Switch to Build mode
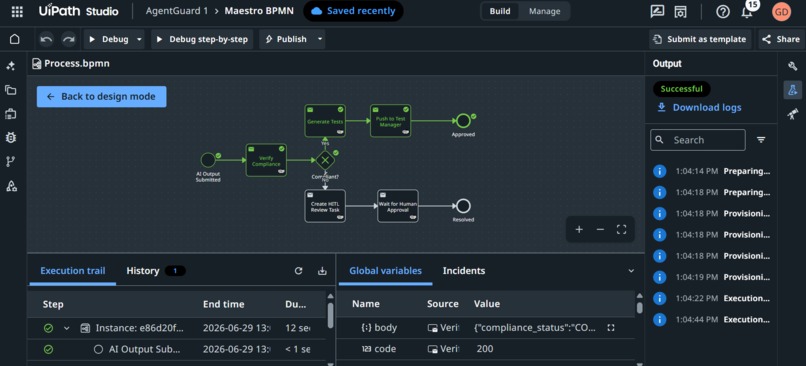The height and width of the screenshot is (366, 806). (x=500, y=11)
